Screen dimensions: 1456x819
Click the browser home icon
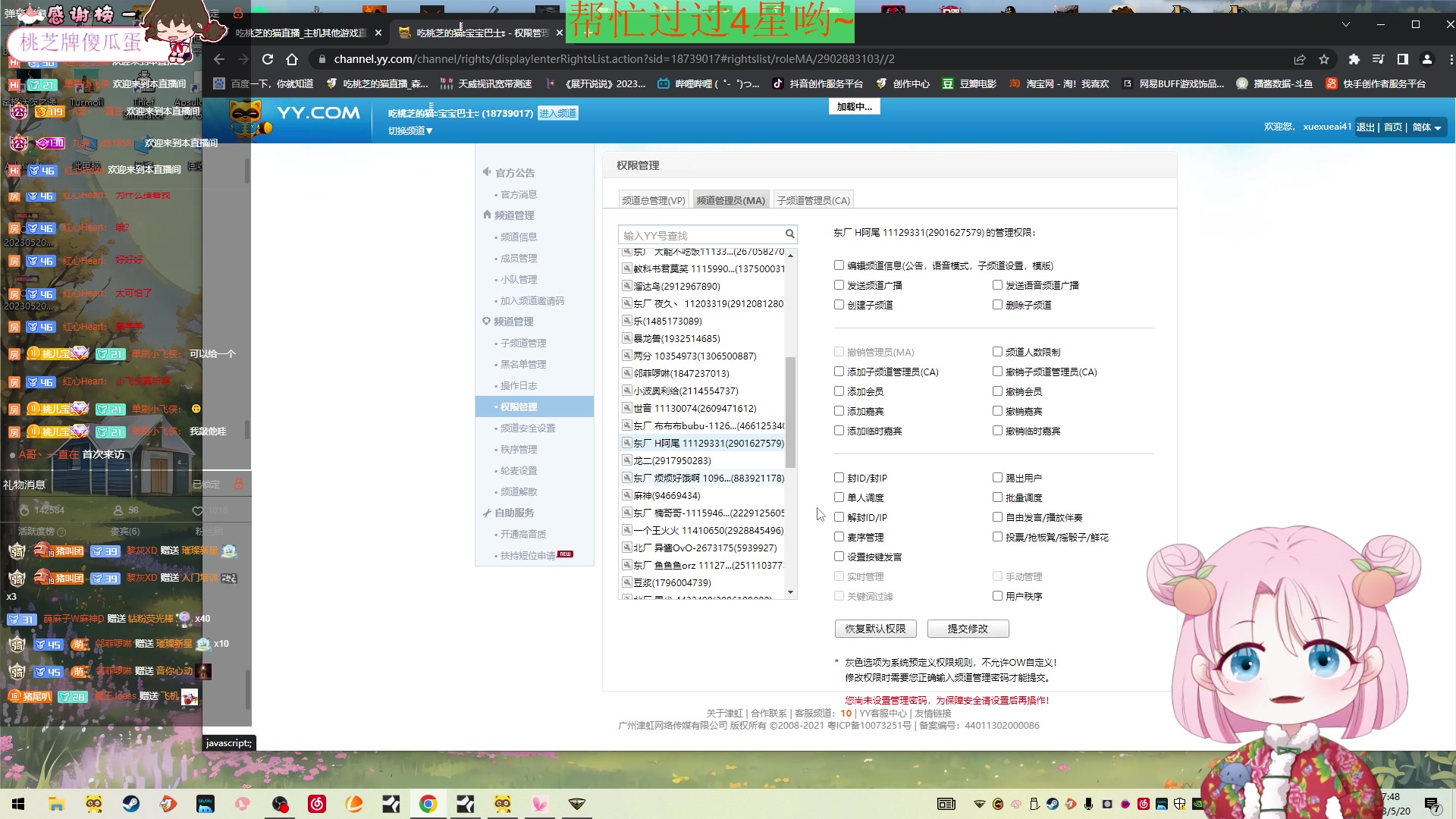pos(292,59)
